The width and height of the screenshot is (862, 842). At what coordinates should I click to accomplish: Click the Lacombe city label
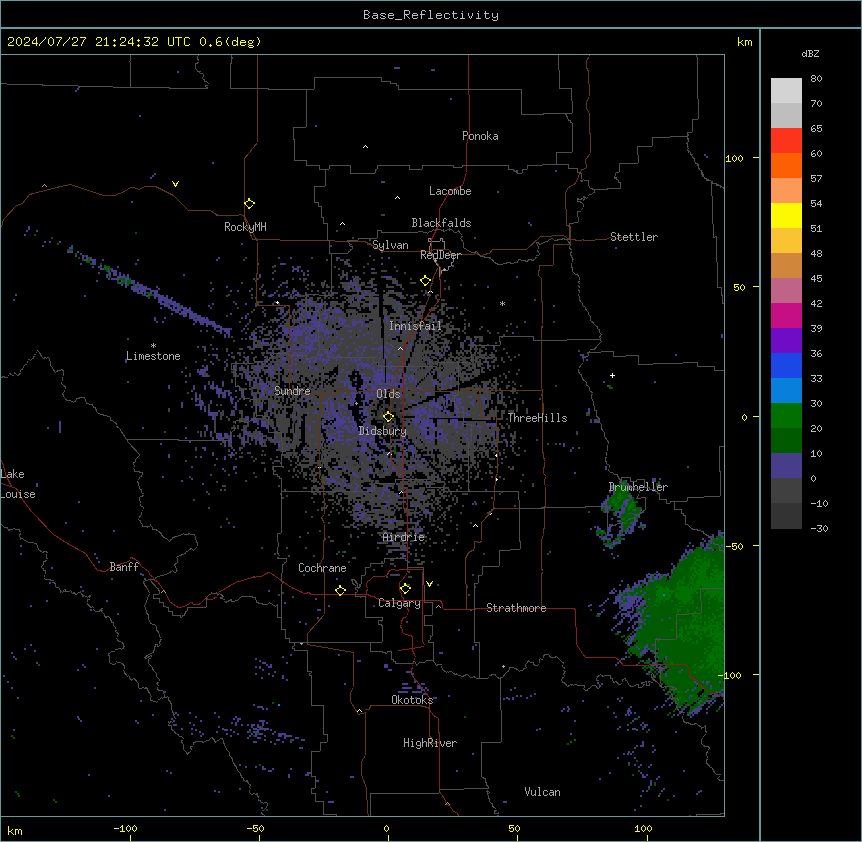[x=450, y=191]
